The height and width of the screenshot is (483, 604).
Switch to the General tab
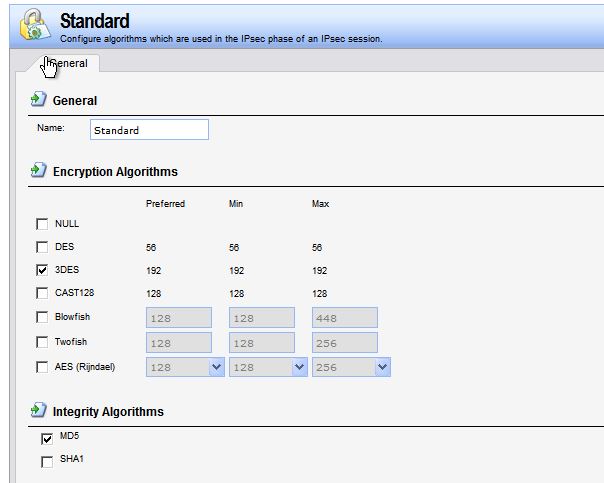[67, 63]
